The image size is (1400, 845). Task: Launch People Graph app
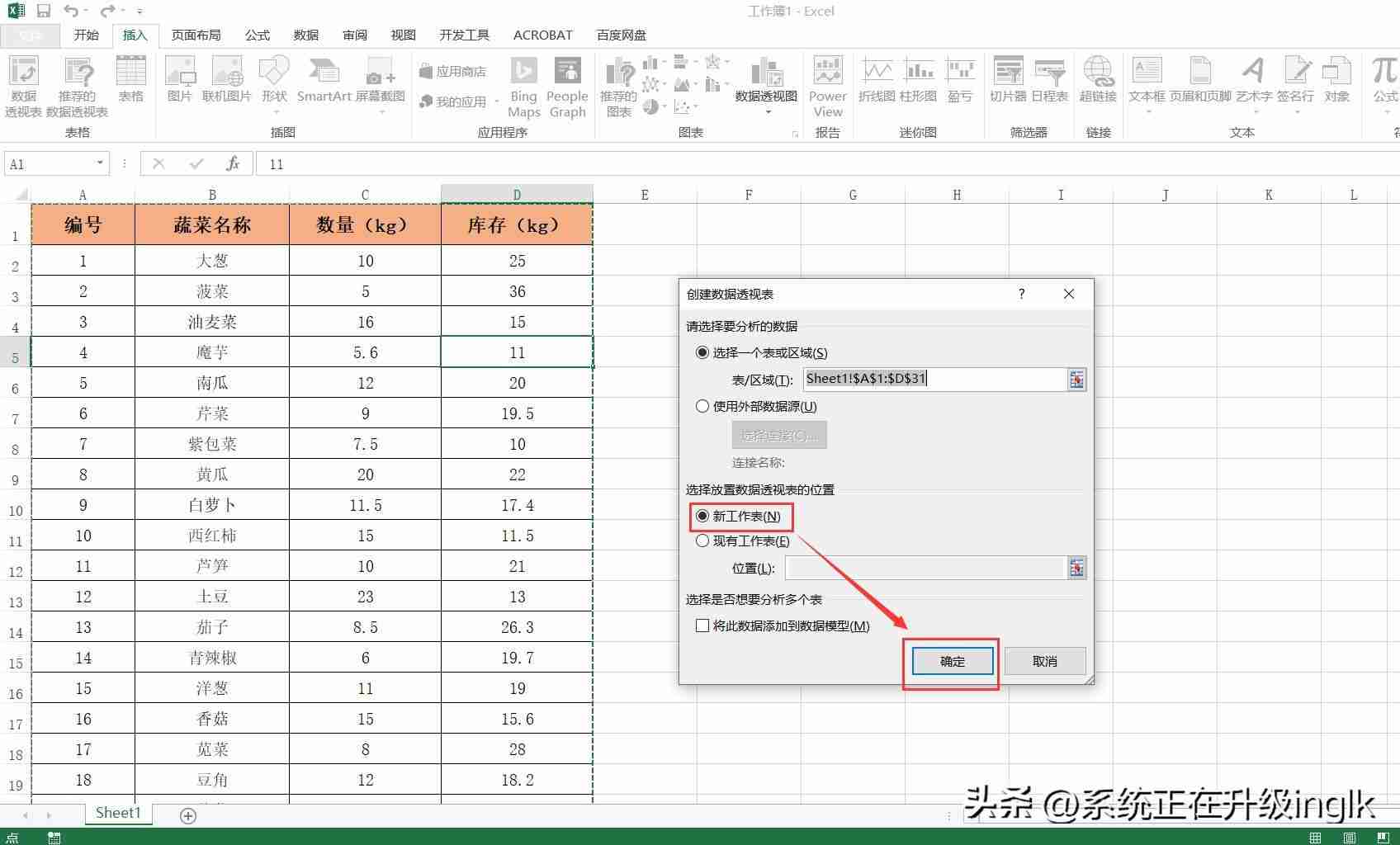tap(568, 87)
